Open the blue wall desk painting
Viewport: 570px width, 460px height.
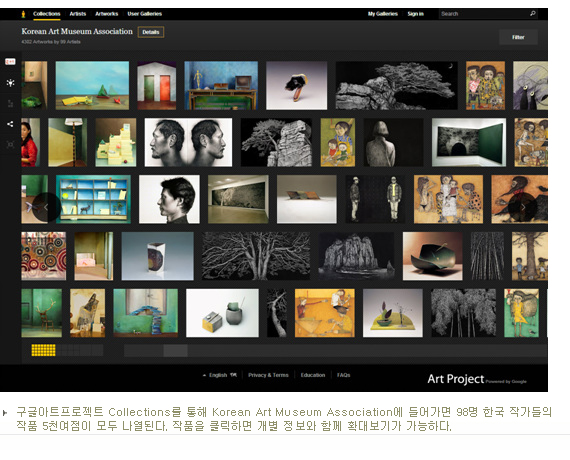point(221,85)
